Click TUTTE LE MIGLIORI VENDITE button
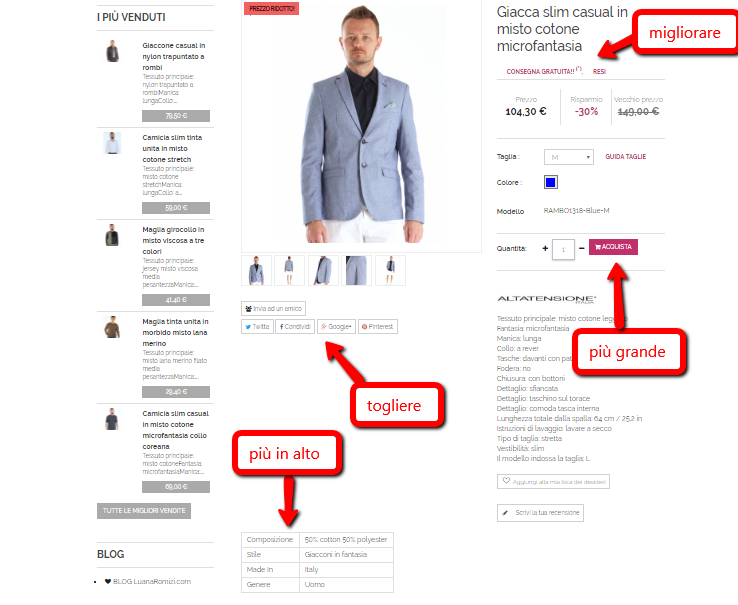This screenshot has height=605, width=738. [144, 511]
